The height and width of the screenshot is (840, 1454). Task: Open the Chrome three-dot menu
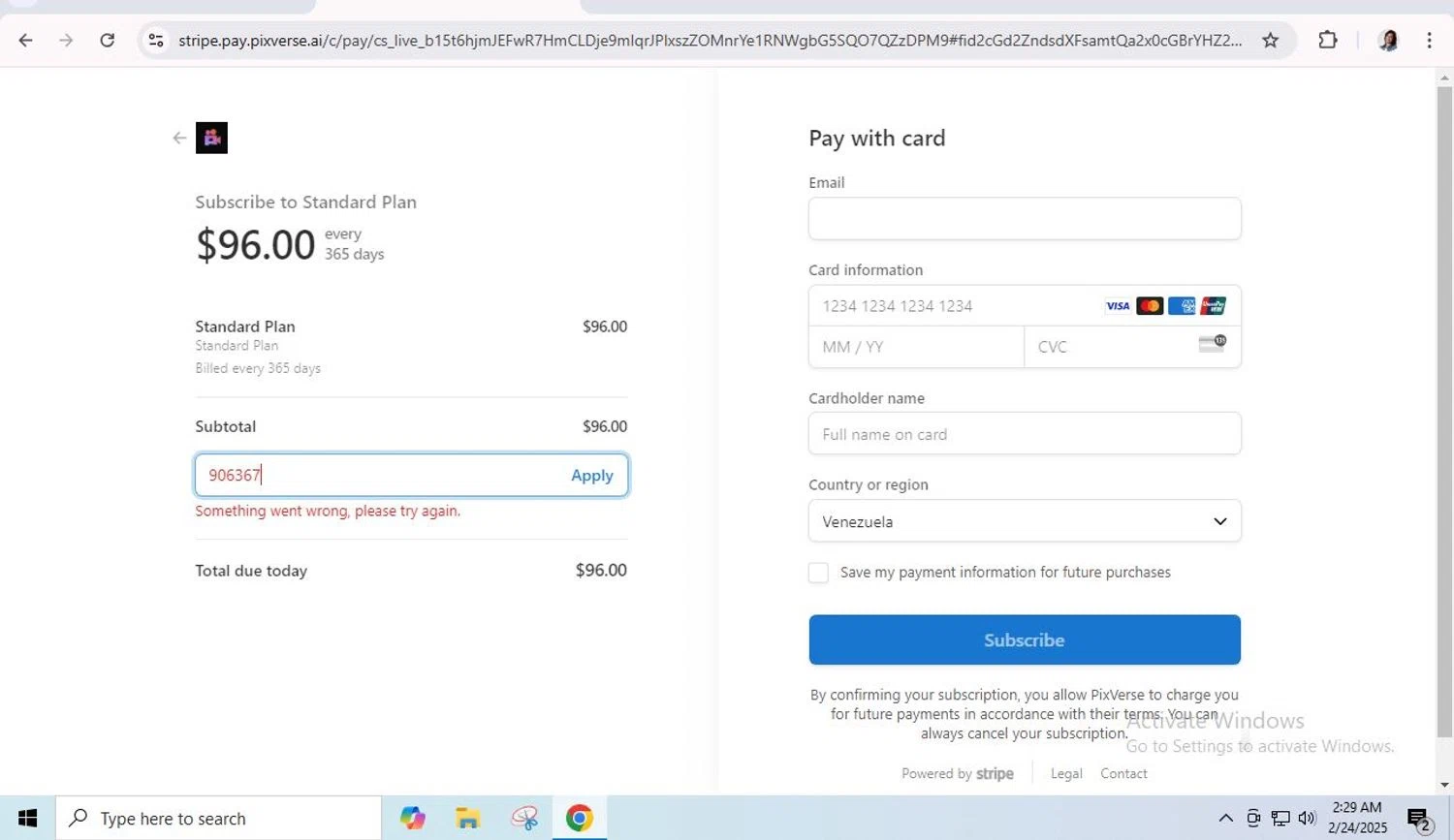(x=1429, y=40)
